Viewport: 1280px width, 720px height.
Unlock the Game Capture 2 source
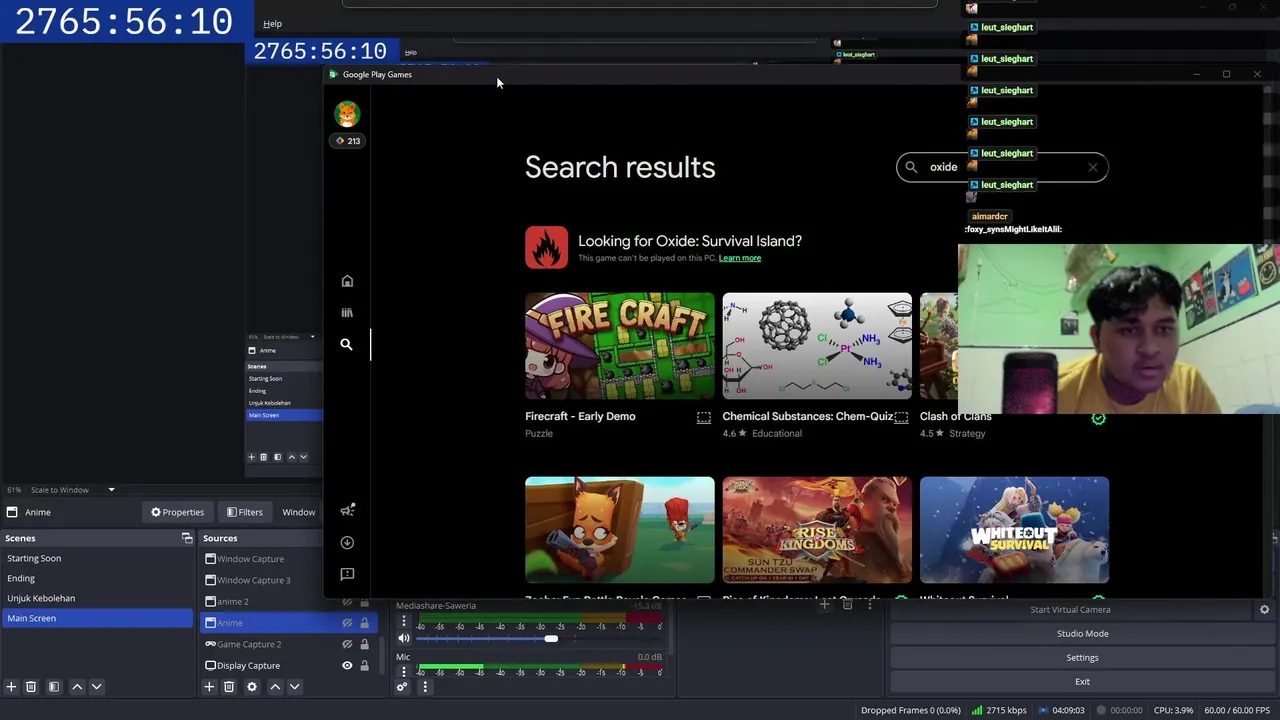coord(364,644)
